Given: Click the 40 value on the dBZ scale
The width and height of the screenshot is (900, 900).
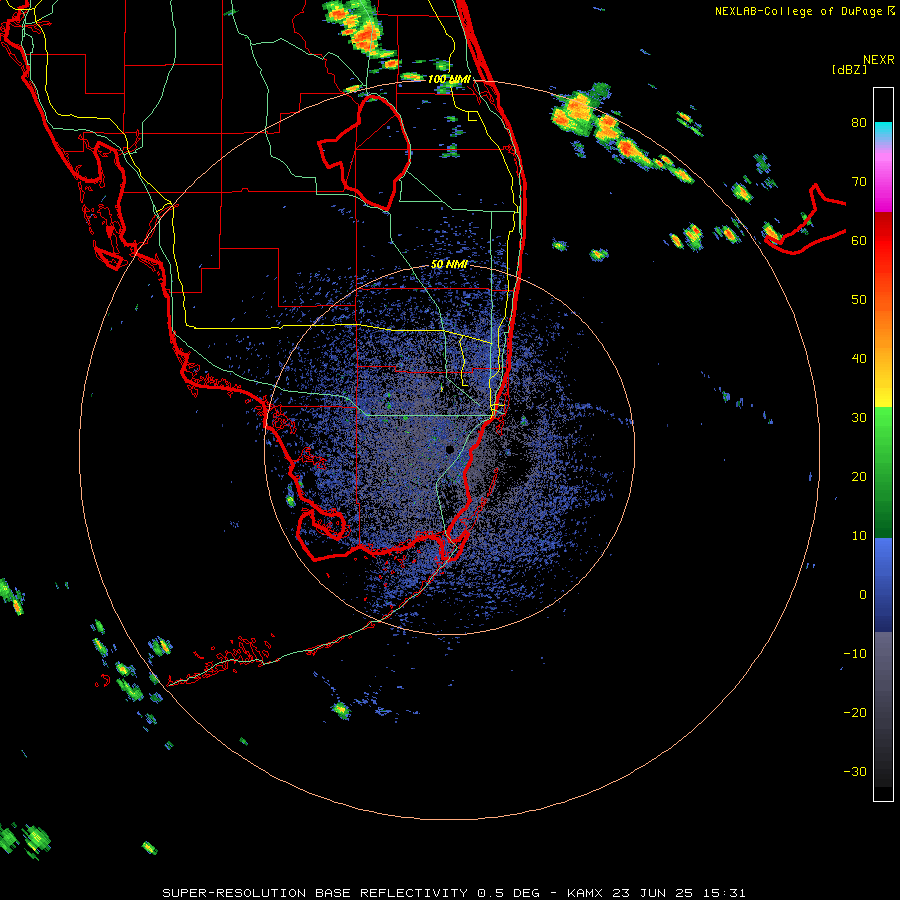Looking at the screenshot, I should coord(859,359).
